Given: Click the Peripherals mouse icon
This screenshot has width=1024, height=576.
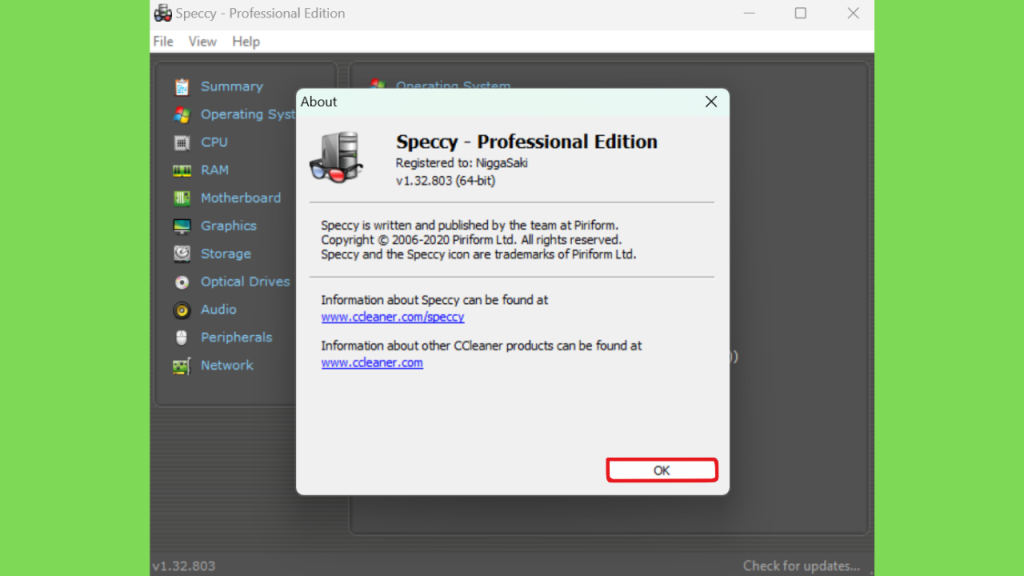Looking at the screenshot, I should [x=182, y=338].
